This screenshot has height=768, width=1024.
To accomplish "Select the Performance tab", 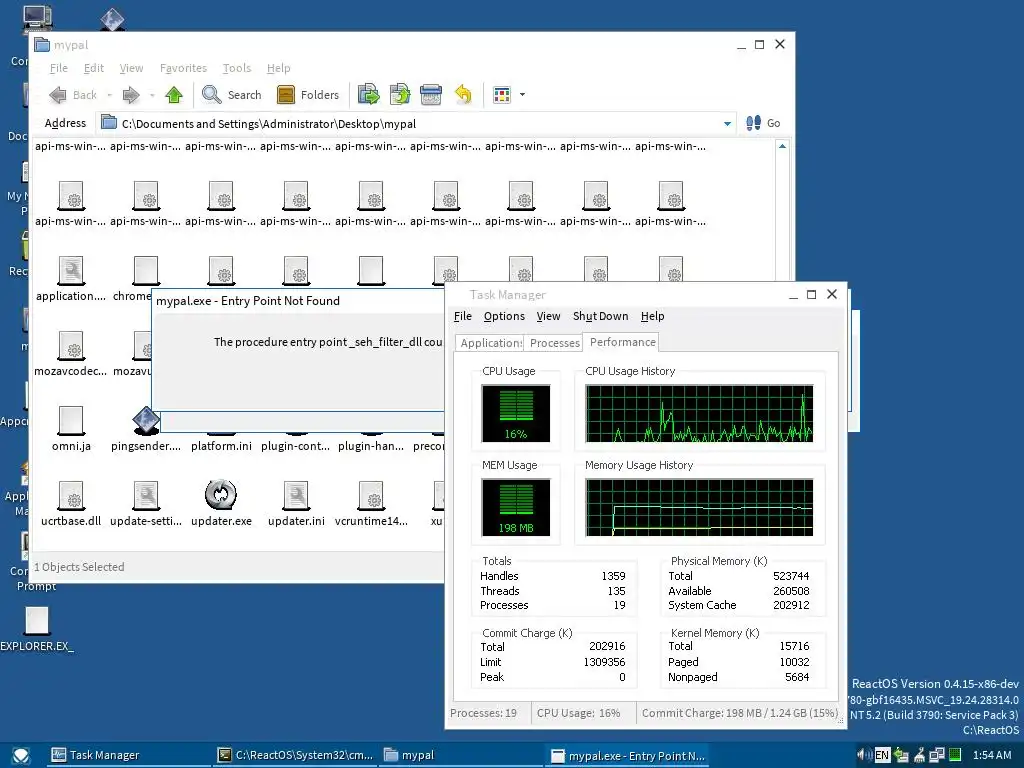I will 622,342.
